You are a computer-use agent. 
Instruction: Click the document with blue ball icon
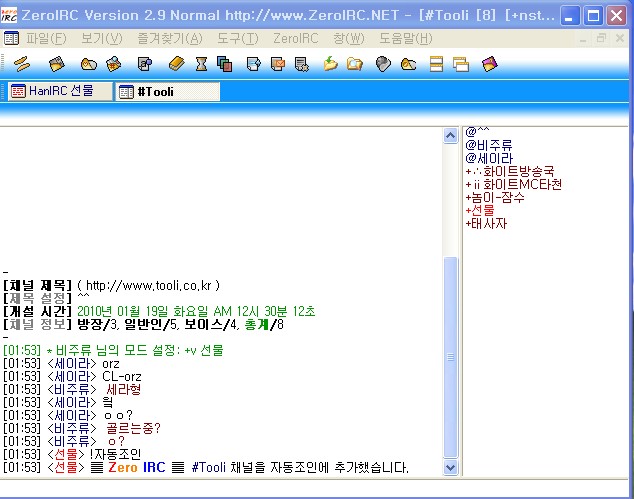pyautogui.click(x=145, y=64)
